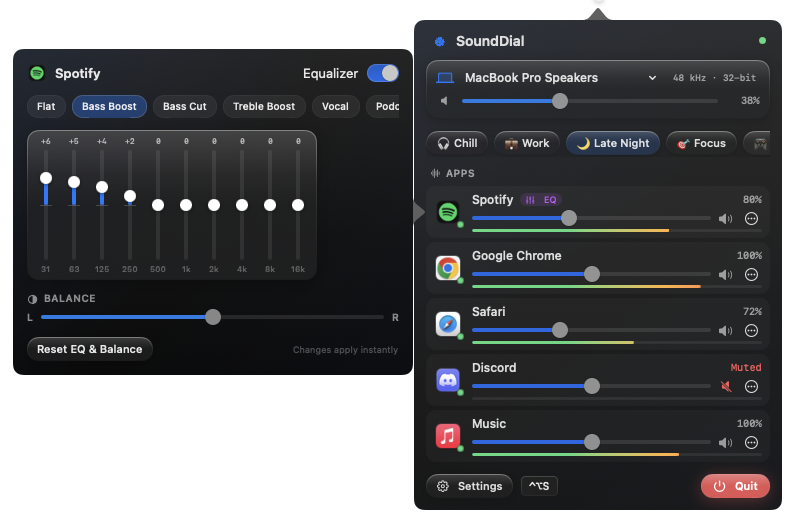The image size is (795, 523).
Task: Click the Spotify app icon in apps list
Action: pyautogui.click(x=448, y=212)
